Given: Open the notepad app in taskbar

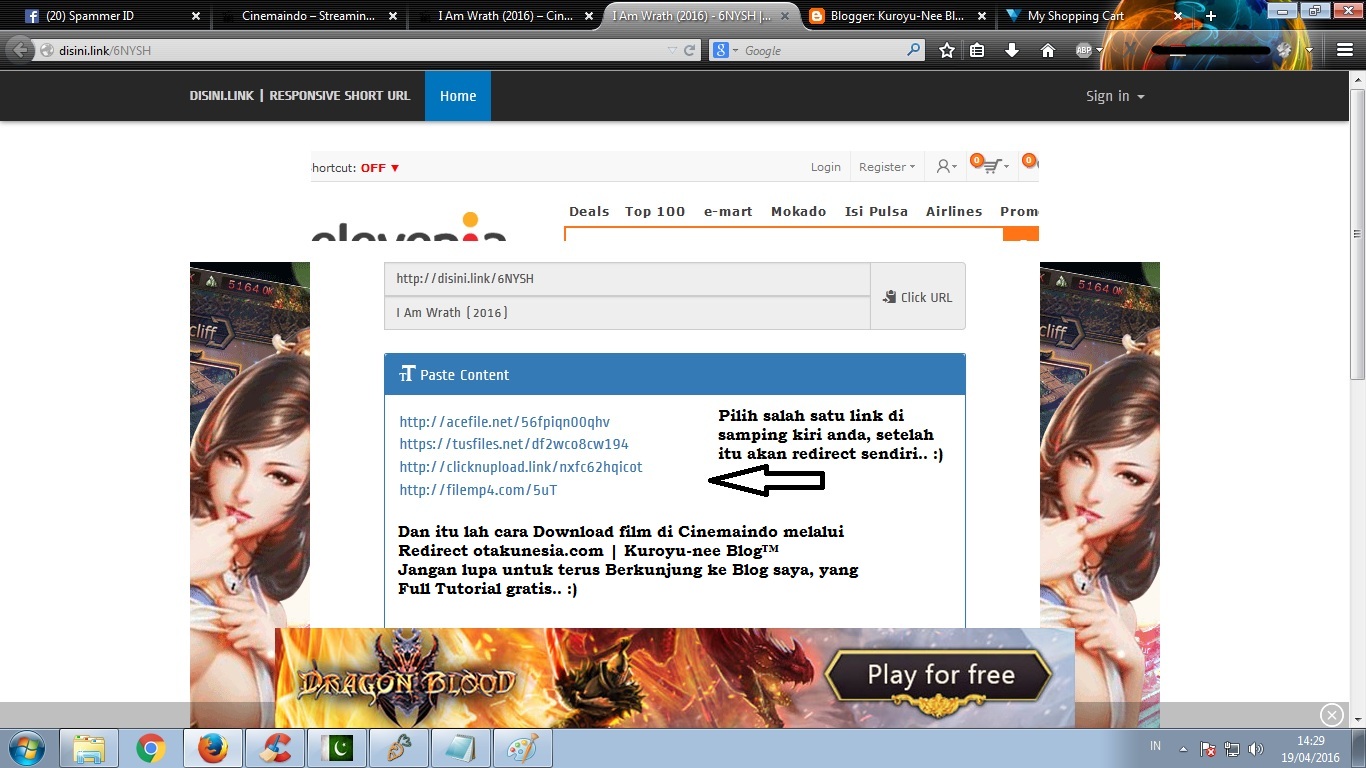Looking at the screenshot, I should point(459,748).
